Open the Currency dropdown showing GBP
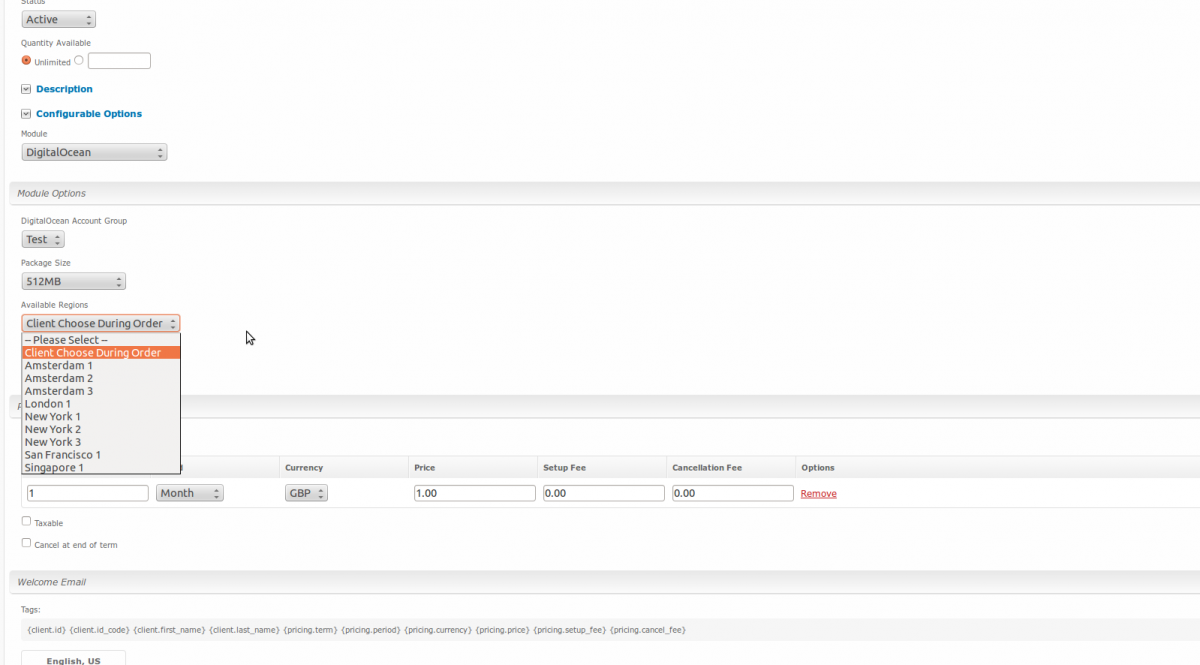The image size is (1200, 665). [x=306, y=493]
